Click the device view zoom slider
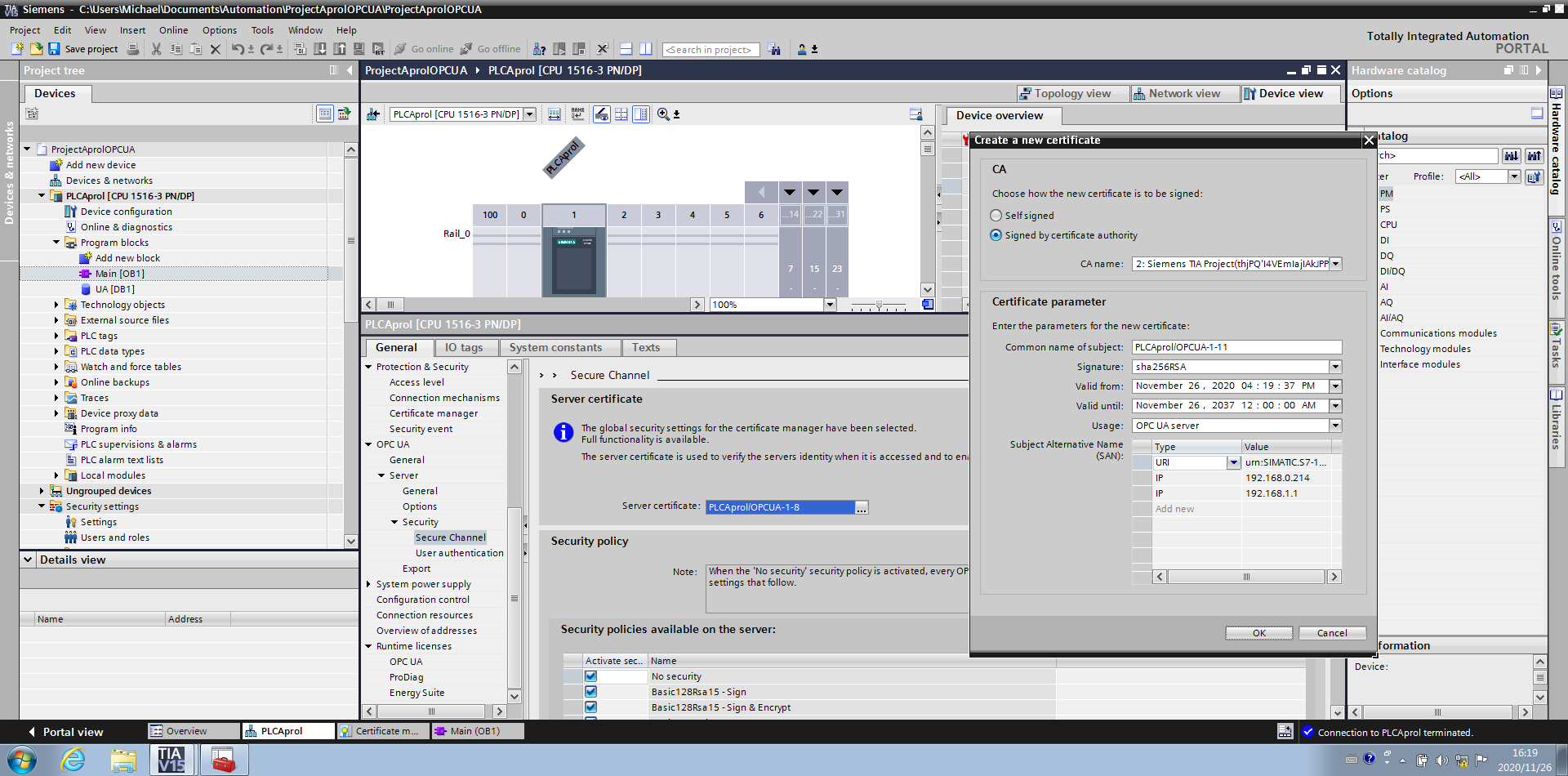Screen dimensions: 1568x776 click(x=879, y=305)
